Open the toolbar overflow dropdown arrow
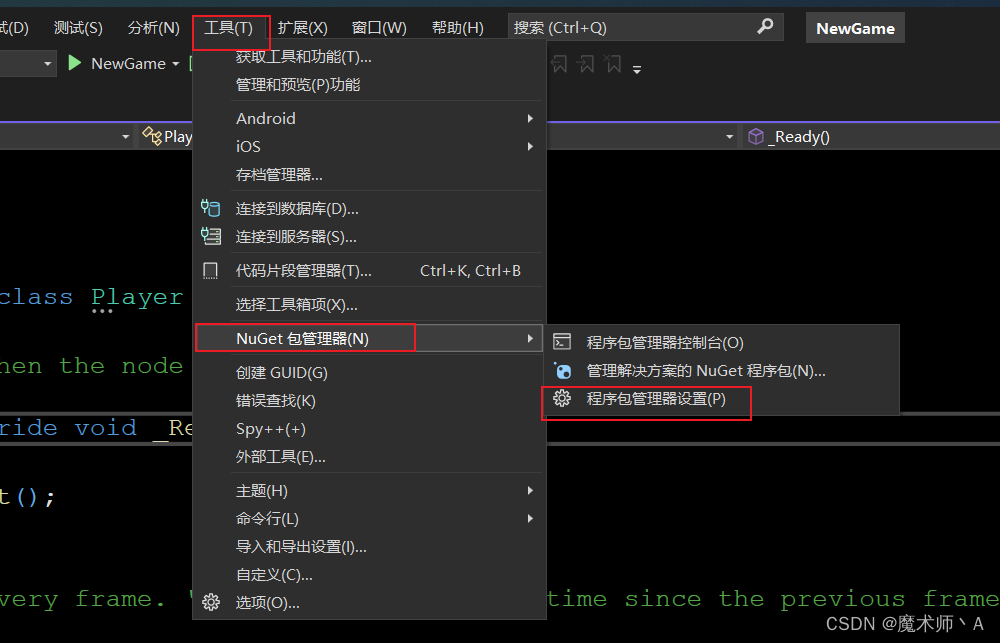Image resolution: width=1000 pixels, height=643 pixels. [x=637, y=66]
